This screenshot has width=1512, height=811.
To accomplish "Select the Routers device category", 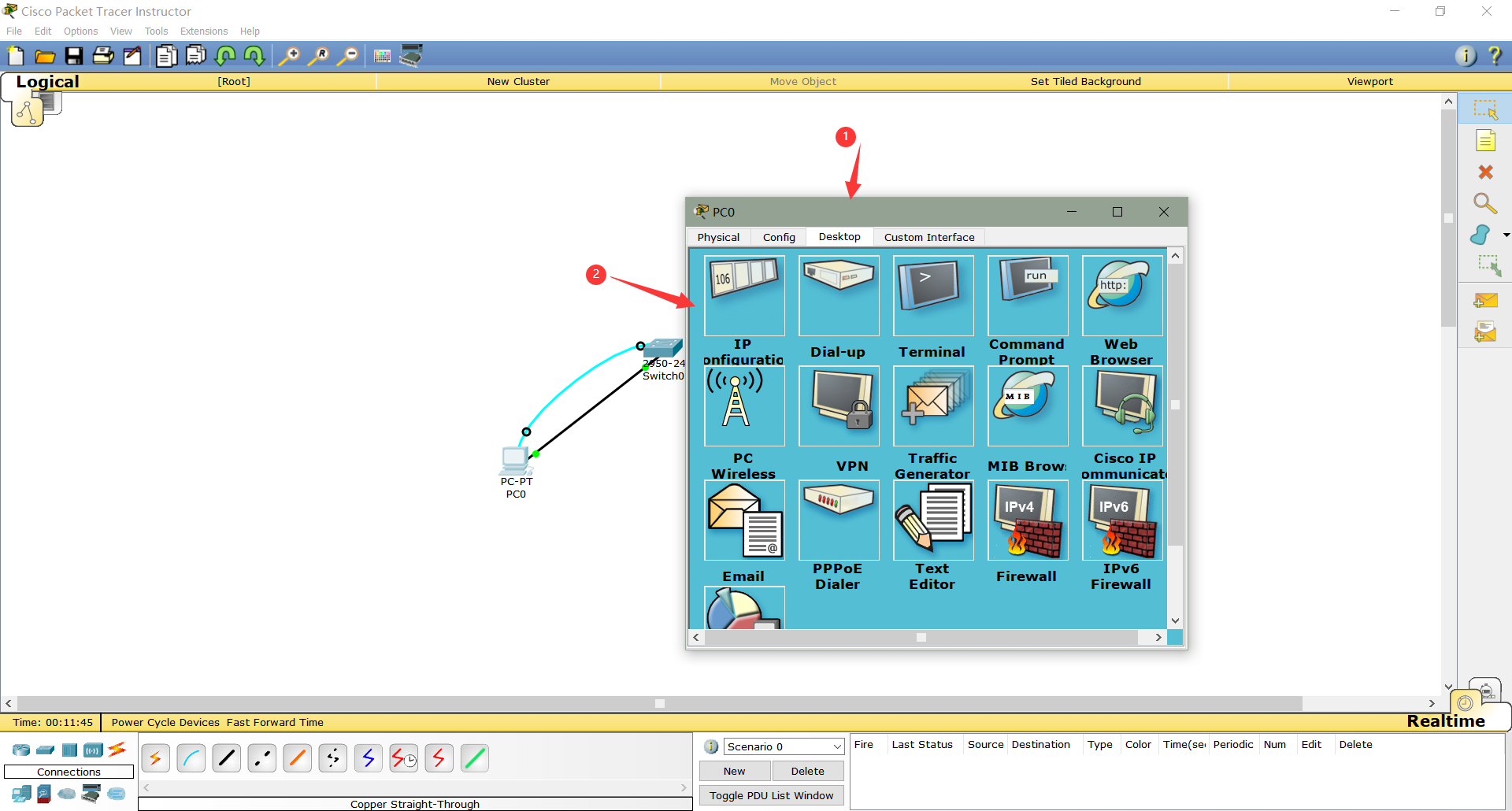I will tap(21, 750).
